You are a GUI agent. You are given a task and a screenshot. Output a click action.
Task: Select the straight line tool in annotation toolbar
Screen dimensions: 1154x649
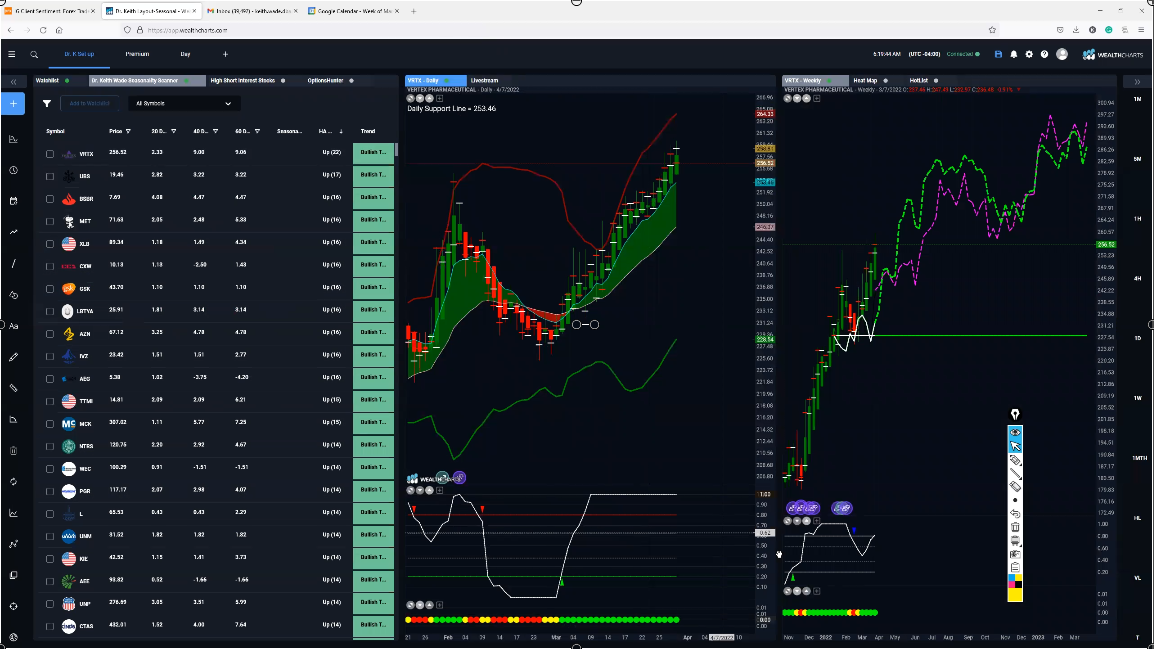(1015, 473)
